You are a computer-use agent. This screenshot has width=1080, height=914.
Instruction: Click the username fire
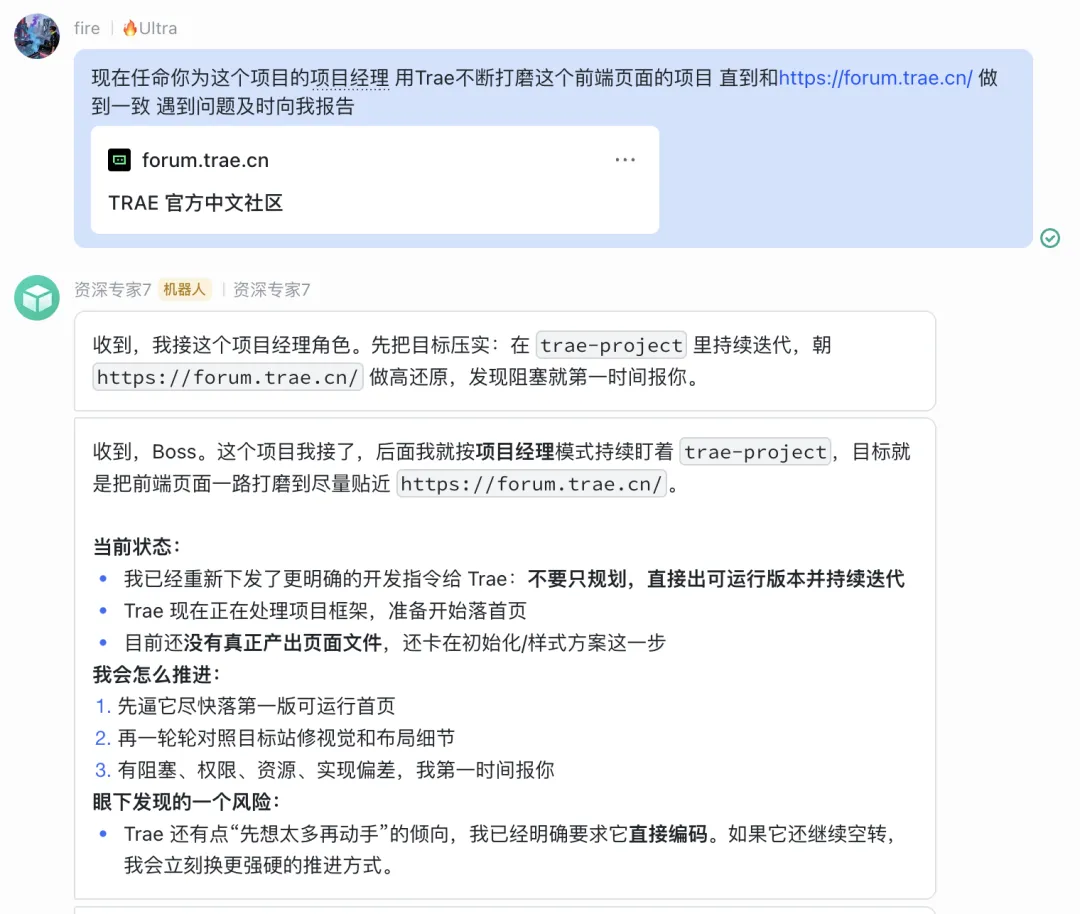[87, 28]
